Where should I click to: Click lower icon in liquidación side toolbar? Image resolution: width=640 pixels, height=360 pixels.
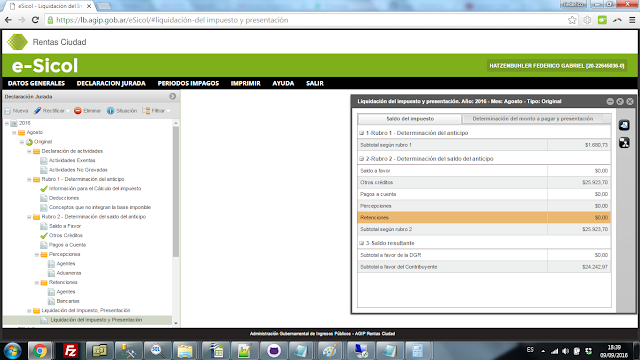pyautogui.click(x=624, y=142)
